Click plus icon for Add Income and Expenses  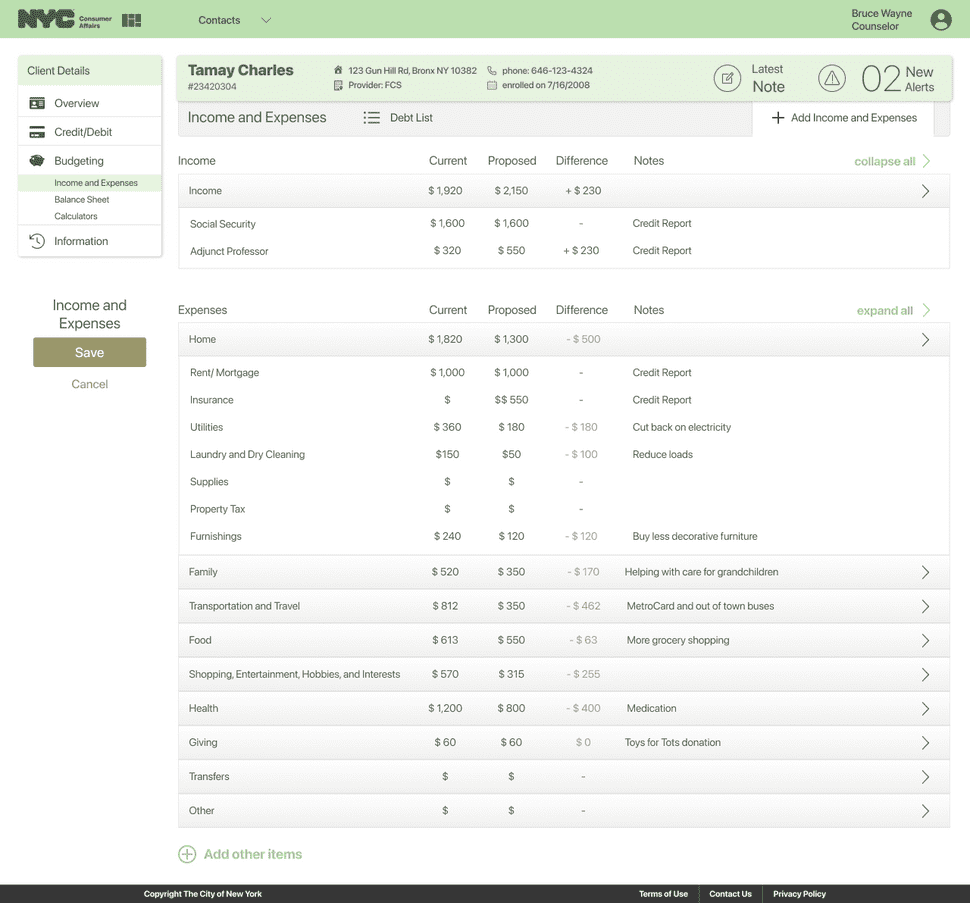778,118
